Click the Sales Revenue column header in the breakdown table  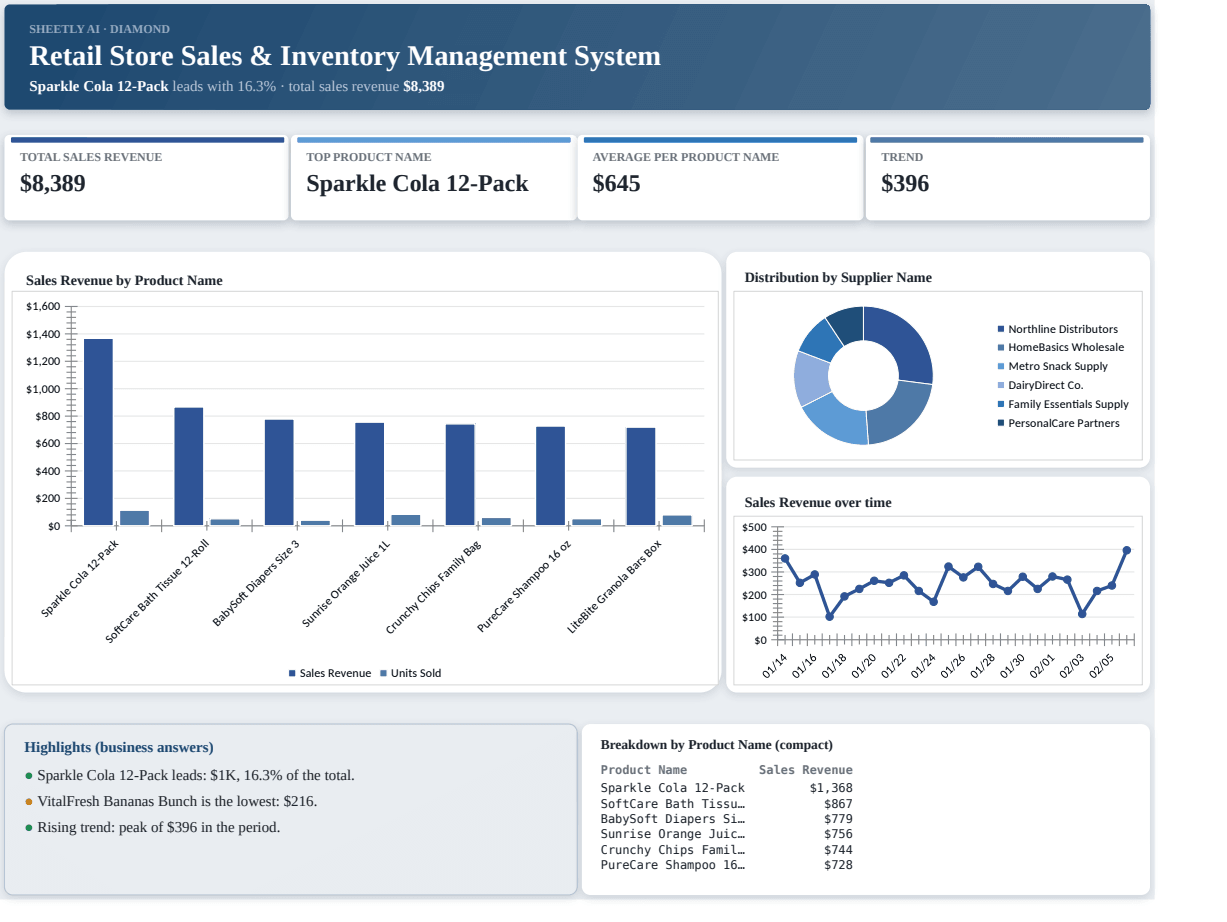tap(806, 770)
